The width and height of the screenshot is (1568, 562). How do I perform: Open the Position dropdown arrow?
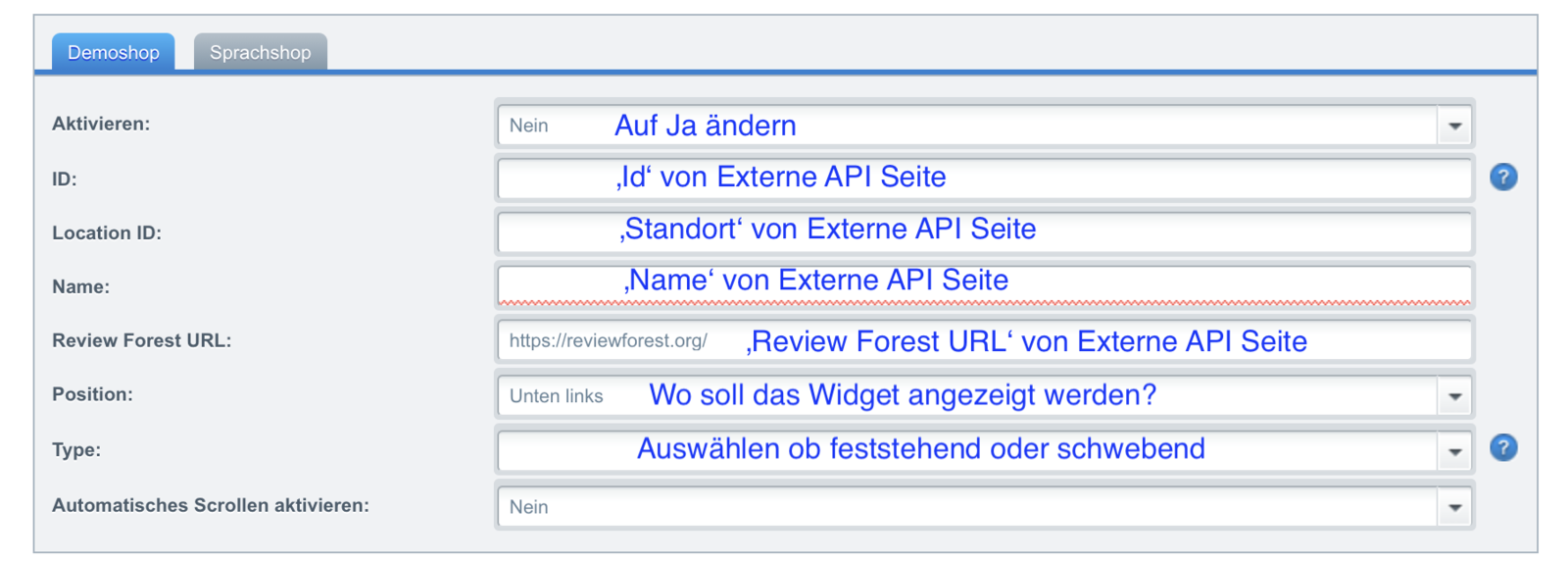tap(1454, 396)
